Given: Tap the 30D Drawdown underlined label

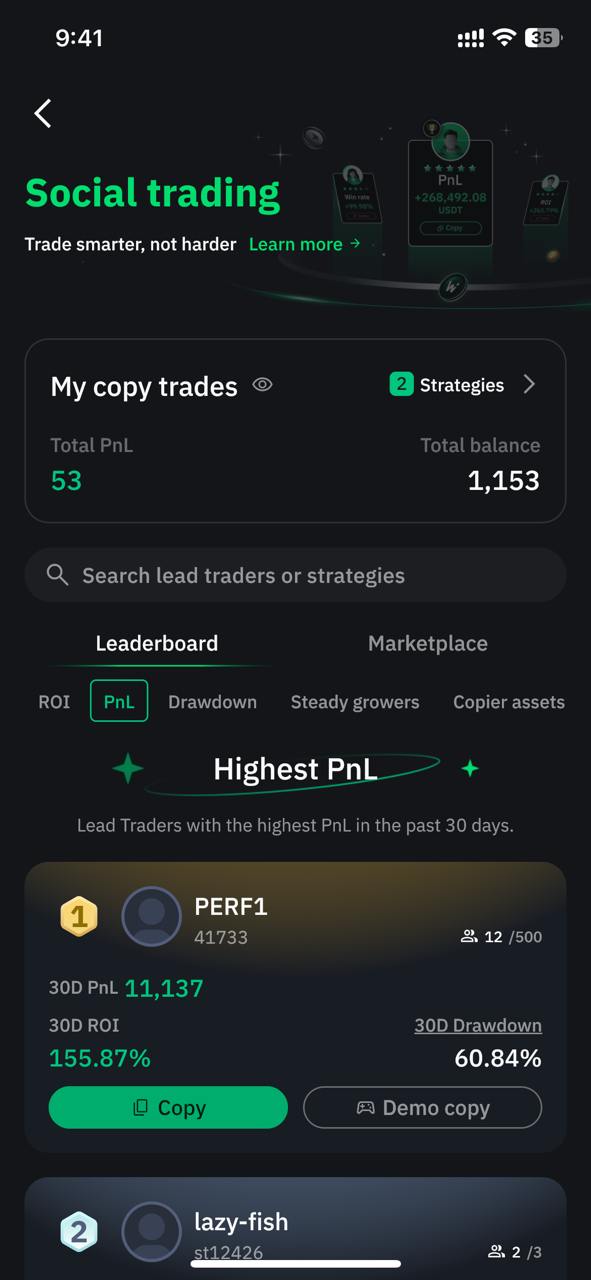Looking at the screenshot, I should 478,1026.
